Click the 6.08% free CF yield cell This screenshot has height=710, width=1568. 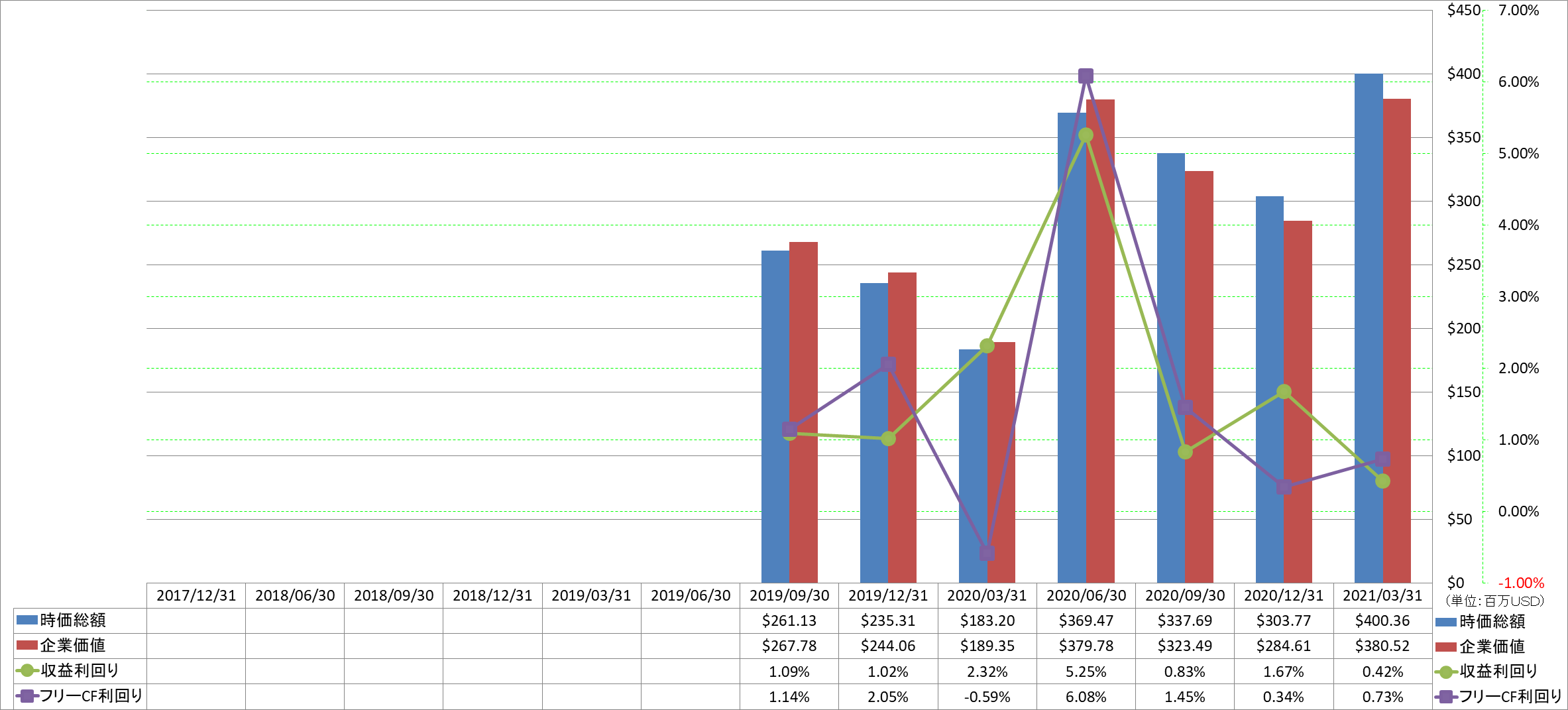tap(1086, 697)
